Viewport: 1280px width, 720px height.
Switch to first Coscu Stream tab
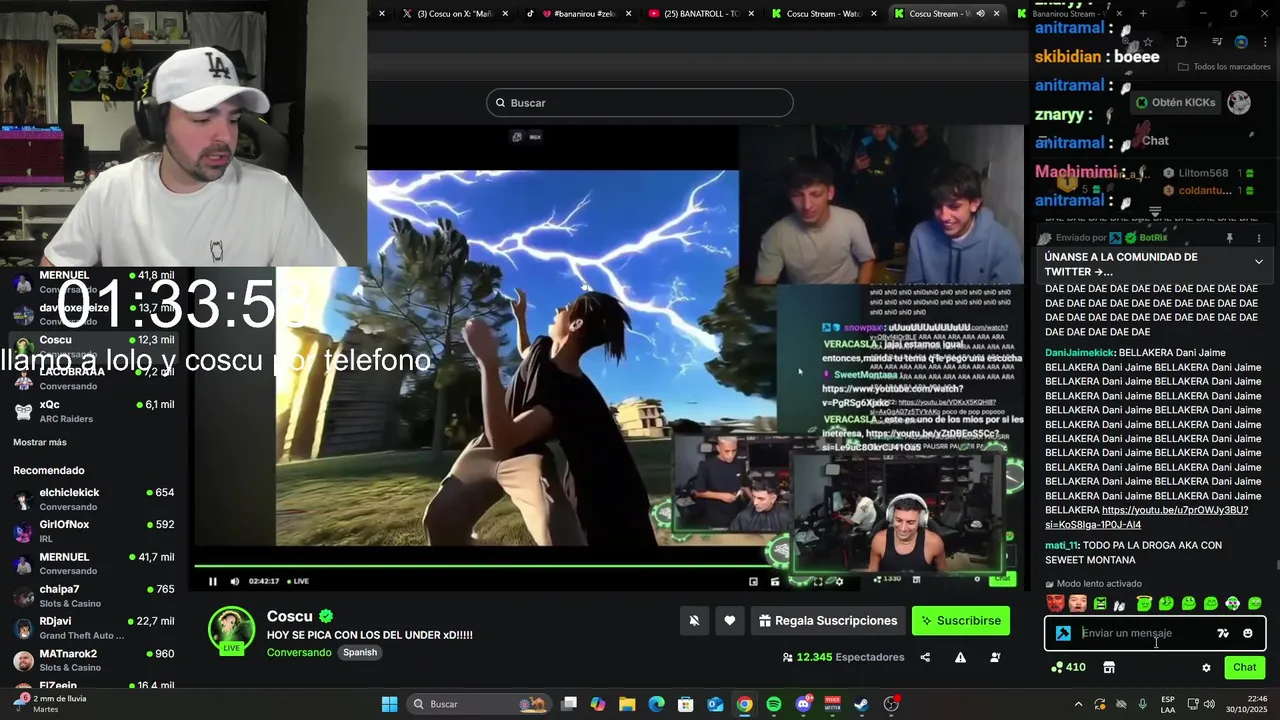(x=825, y=14)
